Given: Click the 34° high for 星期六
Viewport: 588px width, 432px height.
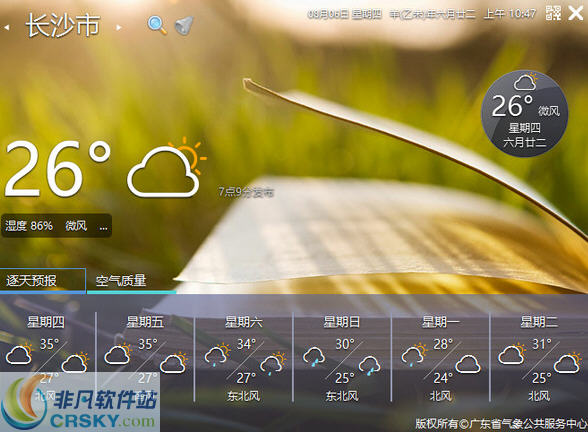Looking at the screenshot, I should pyautogui.click(x=246, y=344).
